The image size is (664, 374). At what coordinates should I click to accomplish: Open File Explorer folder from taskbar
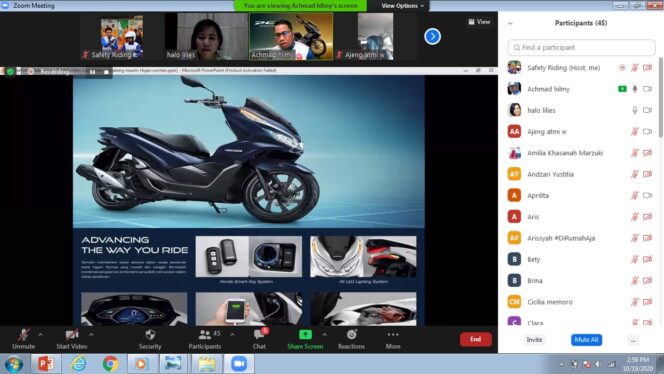tap(207, 364)
